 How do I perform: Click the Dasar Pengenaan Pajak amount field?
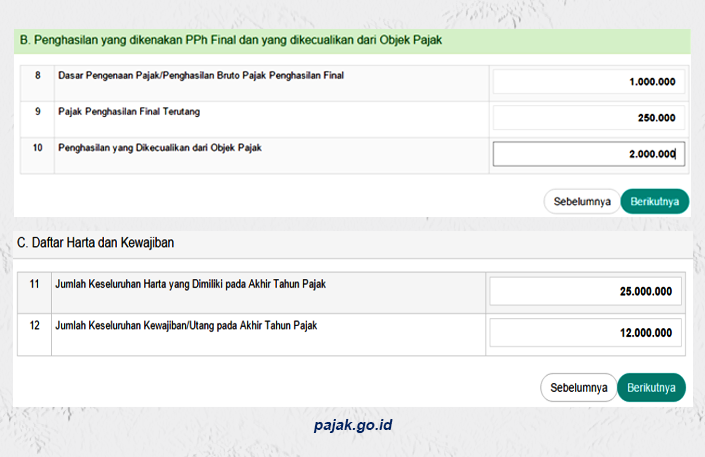(588, 82)
